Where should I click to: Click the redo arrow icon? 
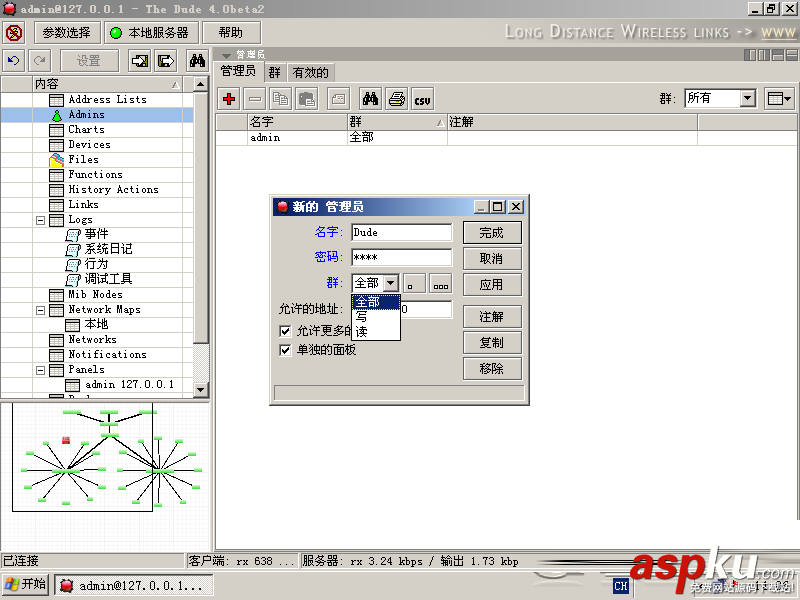[x=40, y=61]
